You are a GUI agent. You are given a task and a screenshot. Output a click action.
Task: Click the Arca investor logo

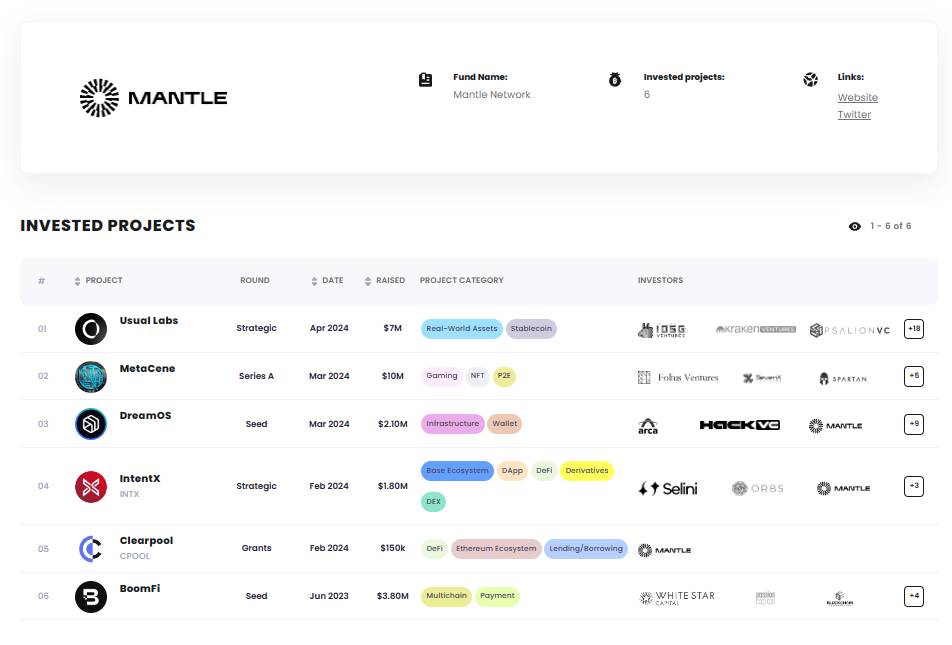648,426
